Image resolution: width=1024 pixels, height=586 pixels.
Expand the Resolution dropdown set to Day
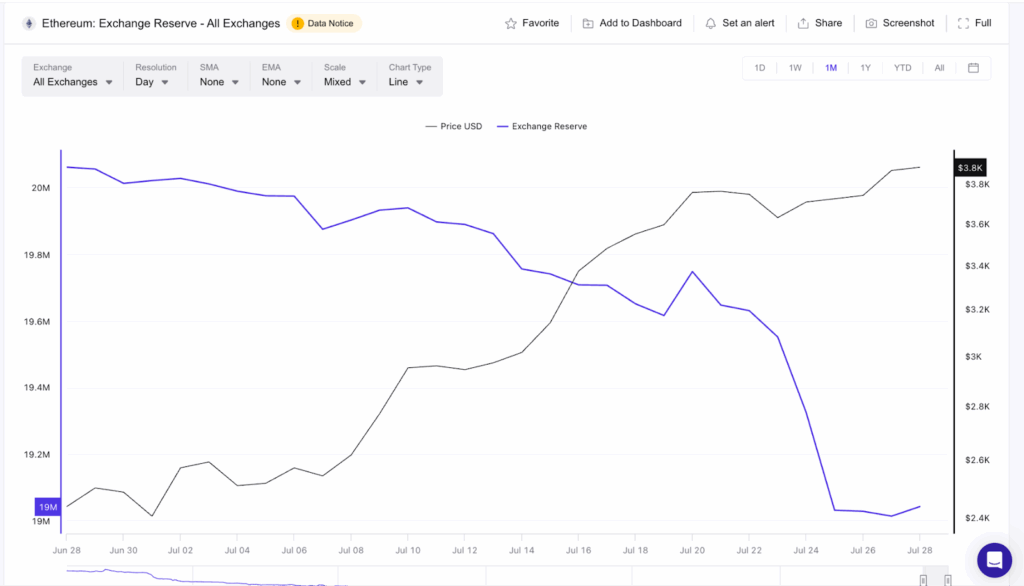point(154,76)
